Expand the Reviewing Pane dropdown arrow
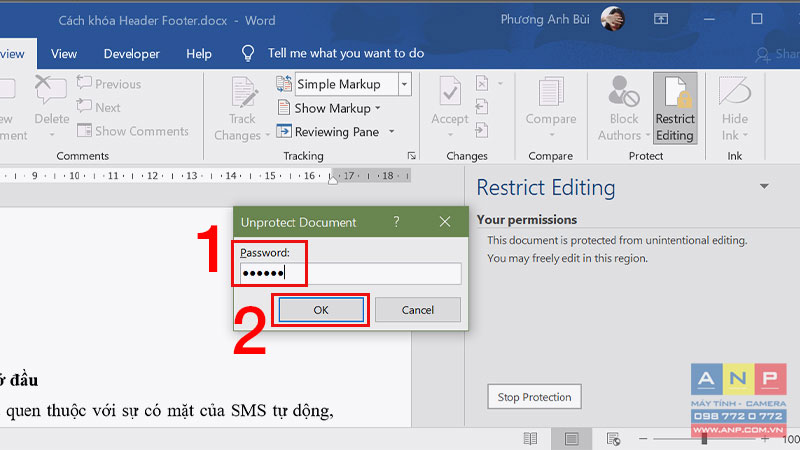This screenshot has height=450, width=800. (x=392, y=132)
